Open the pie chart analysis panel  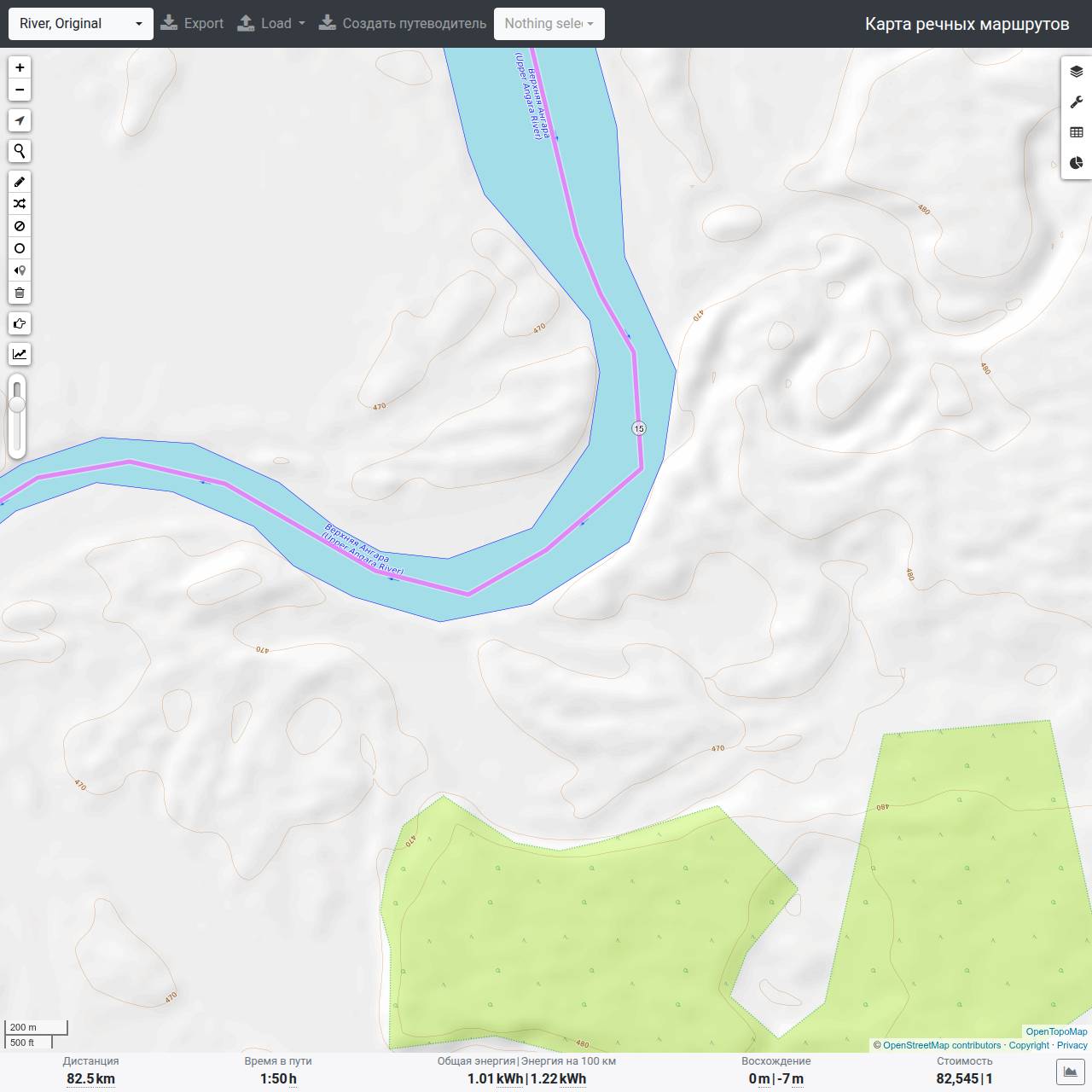click(x=1076, y=163)
